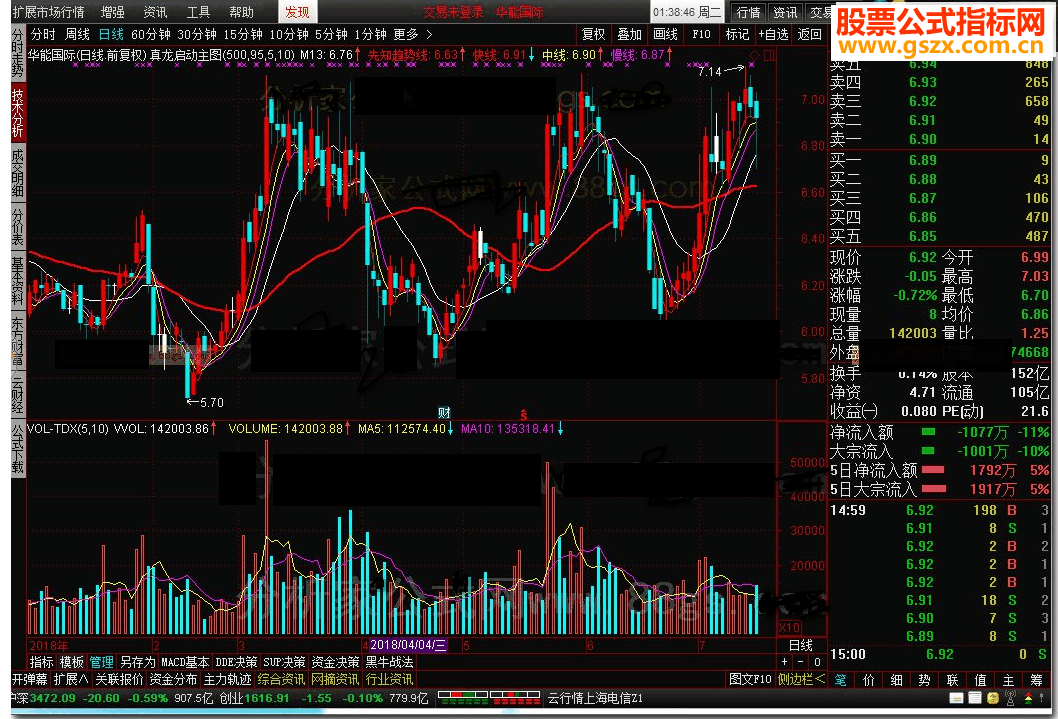Collapse the sidebar with 侧边栏 <
Viewport: 1058px width, 719px height.
(801, 679)
